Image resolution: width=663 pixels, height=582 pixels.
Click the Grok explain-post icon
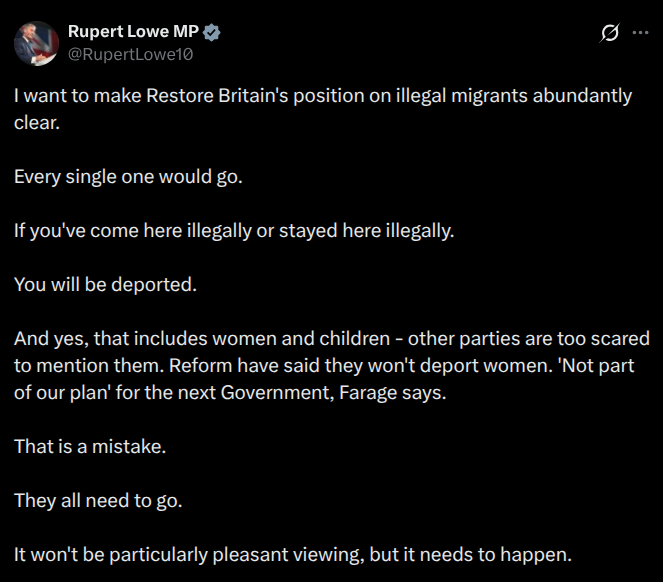point(609,33)
